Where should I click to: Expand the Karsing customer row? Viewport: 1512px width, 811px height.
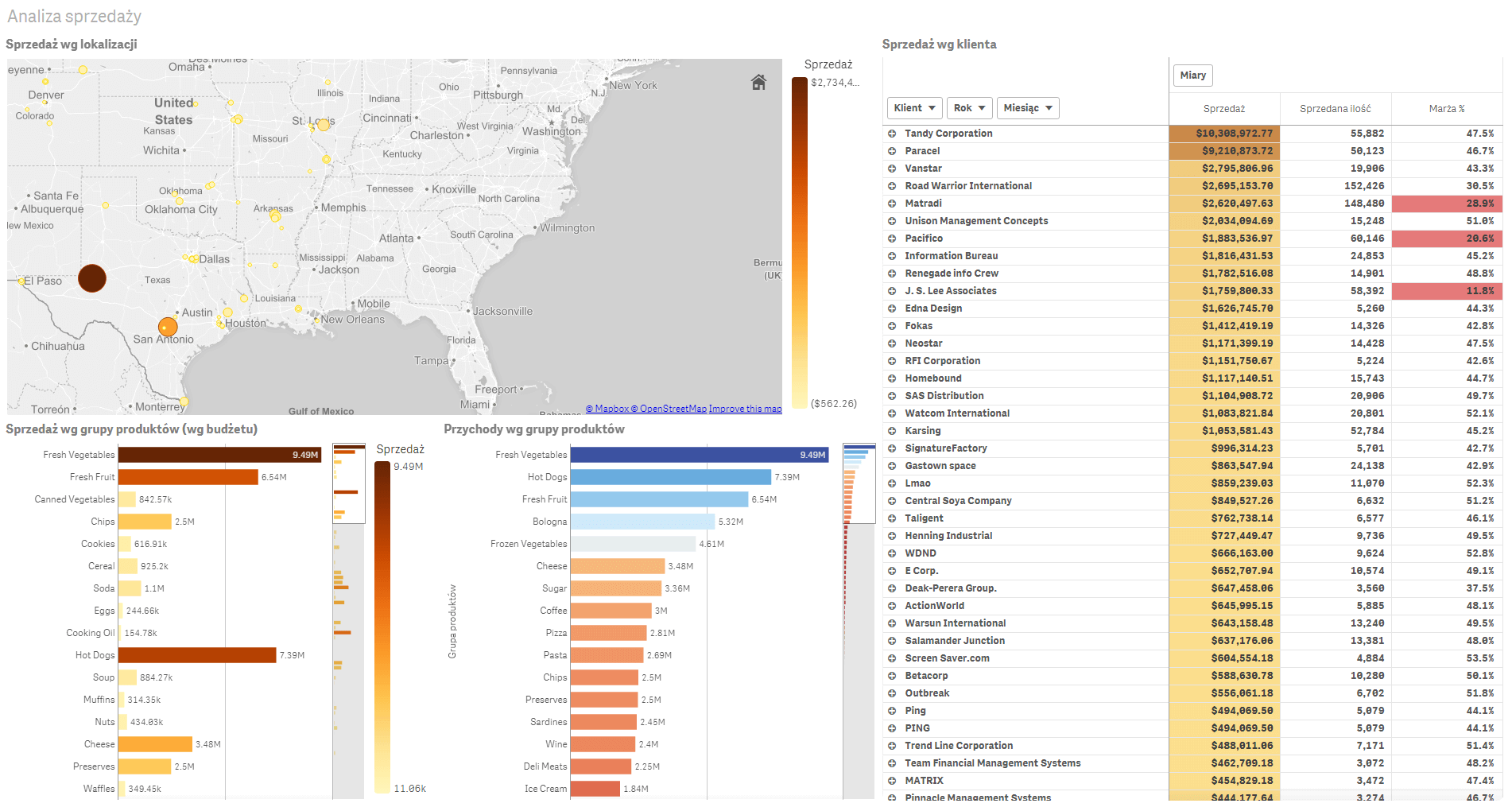pos(892,431)
